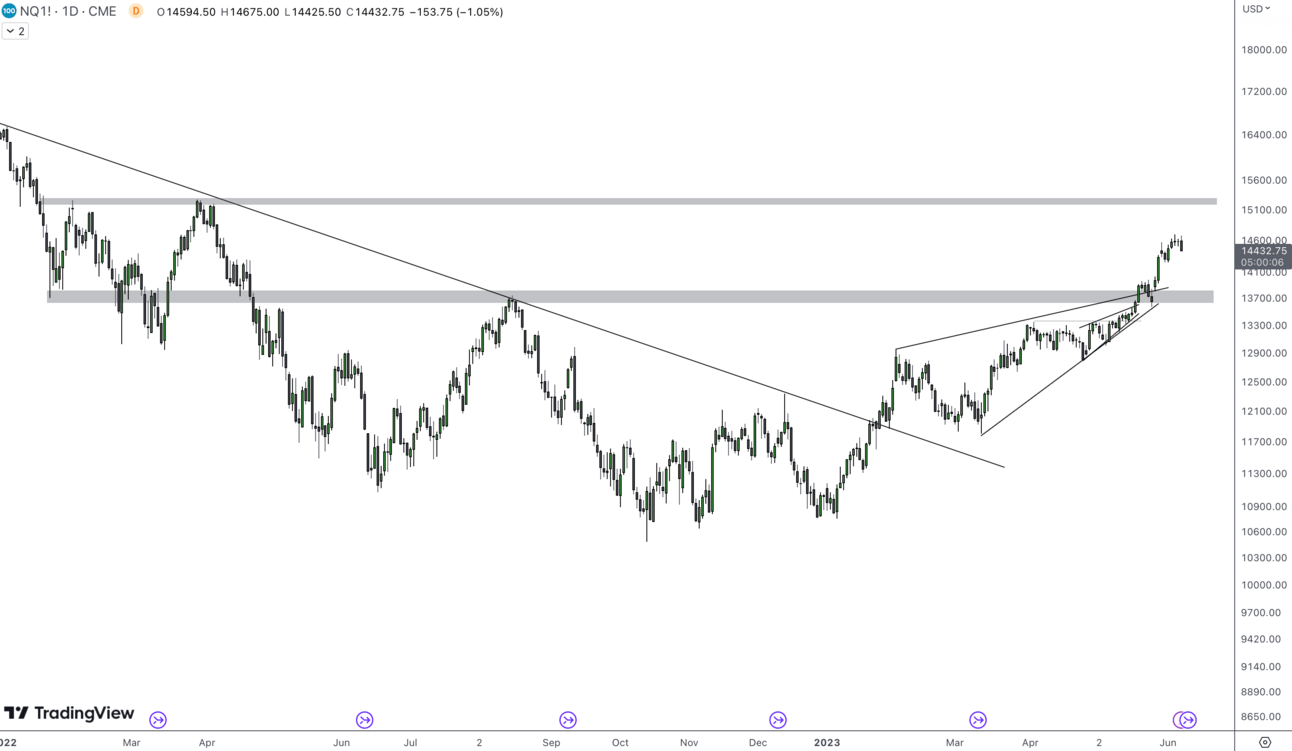This screenshot has height=751, width=1292.
Task: Click the 16400.00 price axis label
Action: (x=1262, y=135)
